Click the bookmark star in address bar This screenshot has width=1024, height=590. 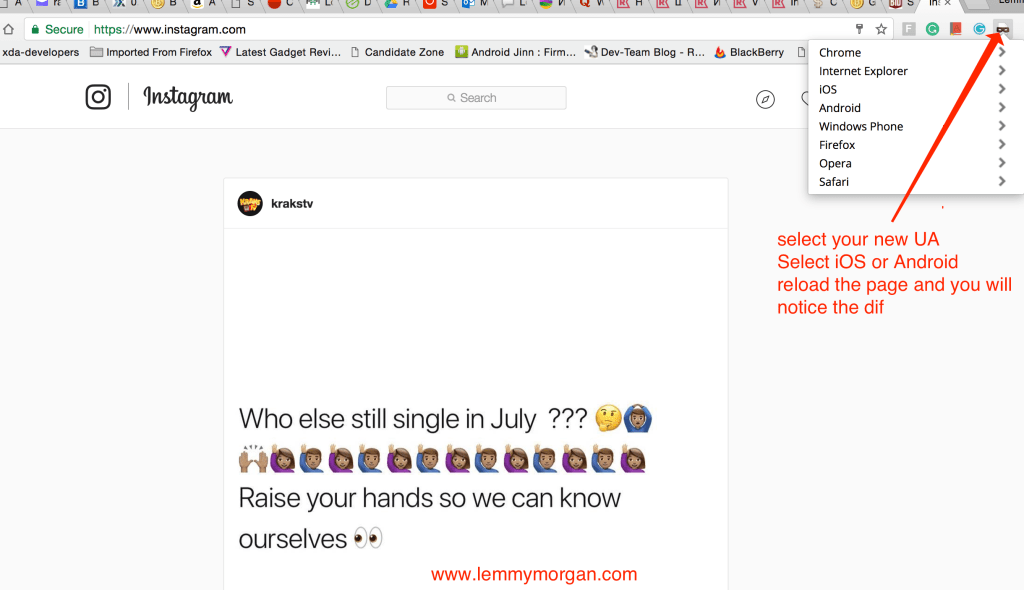(x=881, y=29)
